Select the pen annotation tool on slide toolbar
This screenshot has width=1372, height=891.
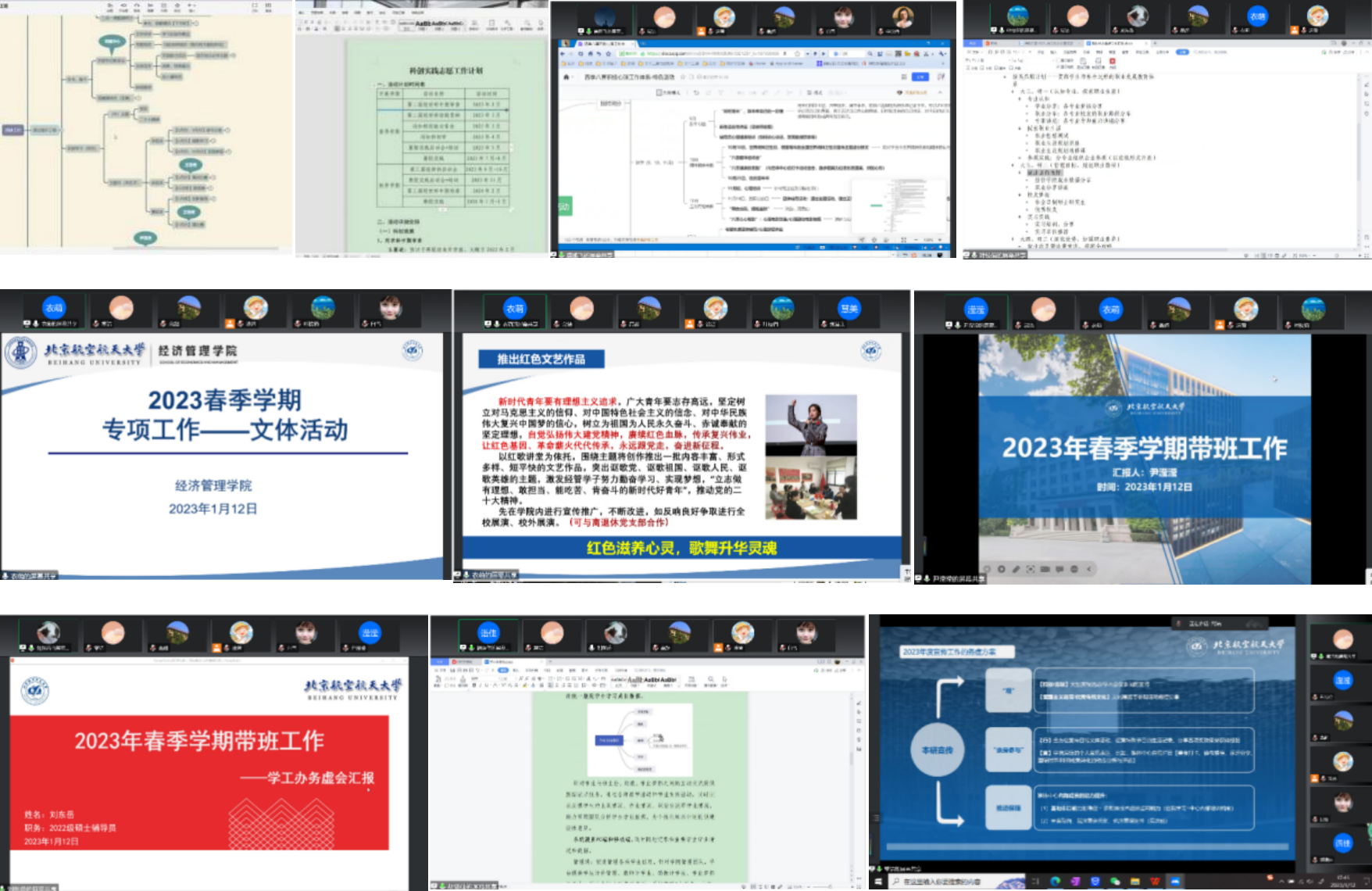coord(1016,569)
